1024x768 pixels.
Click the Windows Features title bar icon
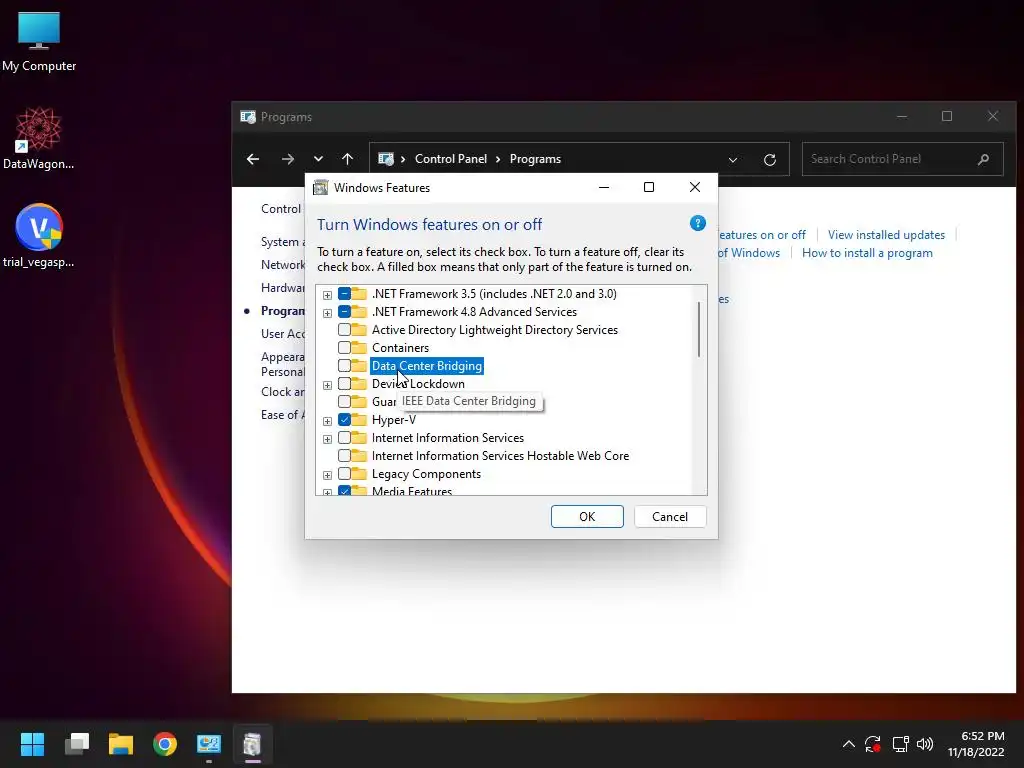point(321,187)
